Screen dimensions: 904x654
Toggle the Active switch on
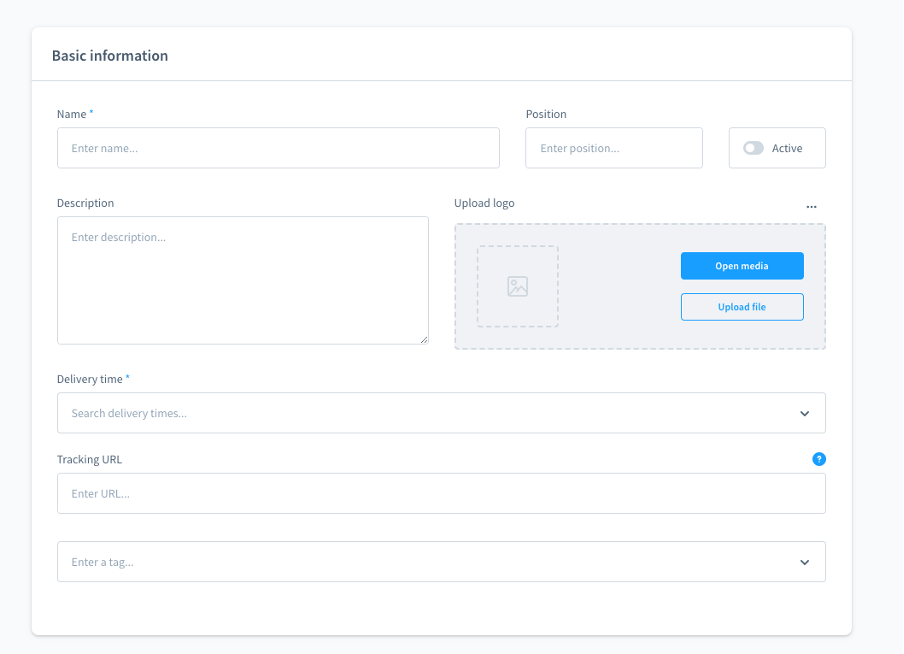[753, 148]
